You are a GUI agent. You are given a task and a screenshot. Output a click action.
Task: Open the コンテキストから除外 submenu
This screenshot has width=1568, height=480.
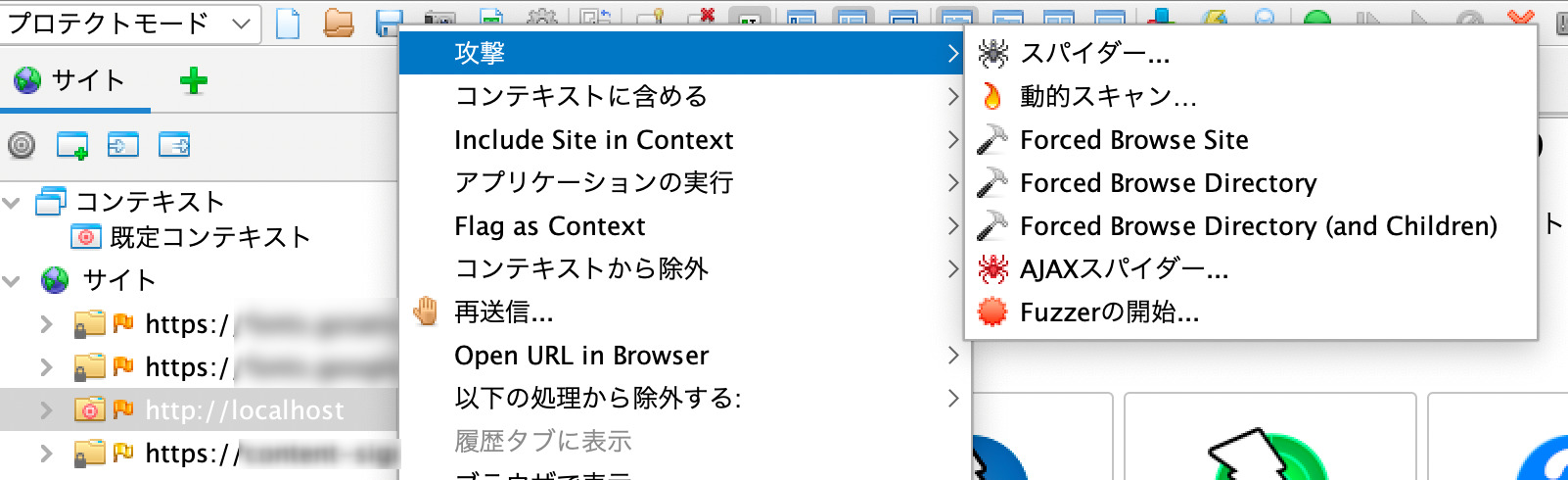pos(683,268)
